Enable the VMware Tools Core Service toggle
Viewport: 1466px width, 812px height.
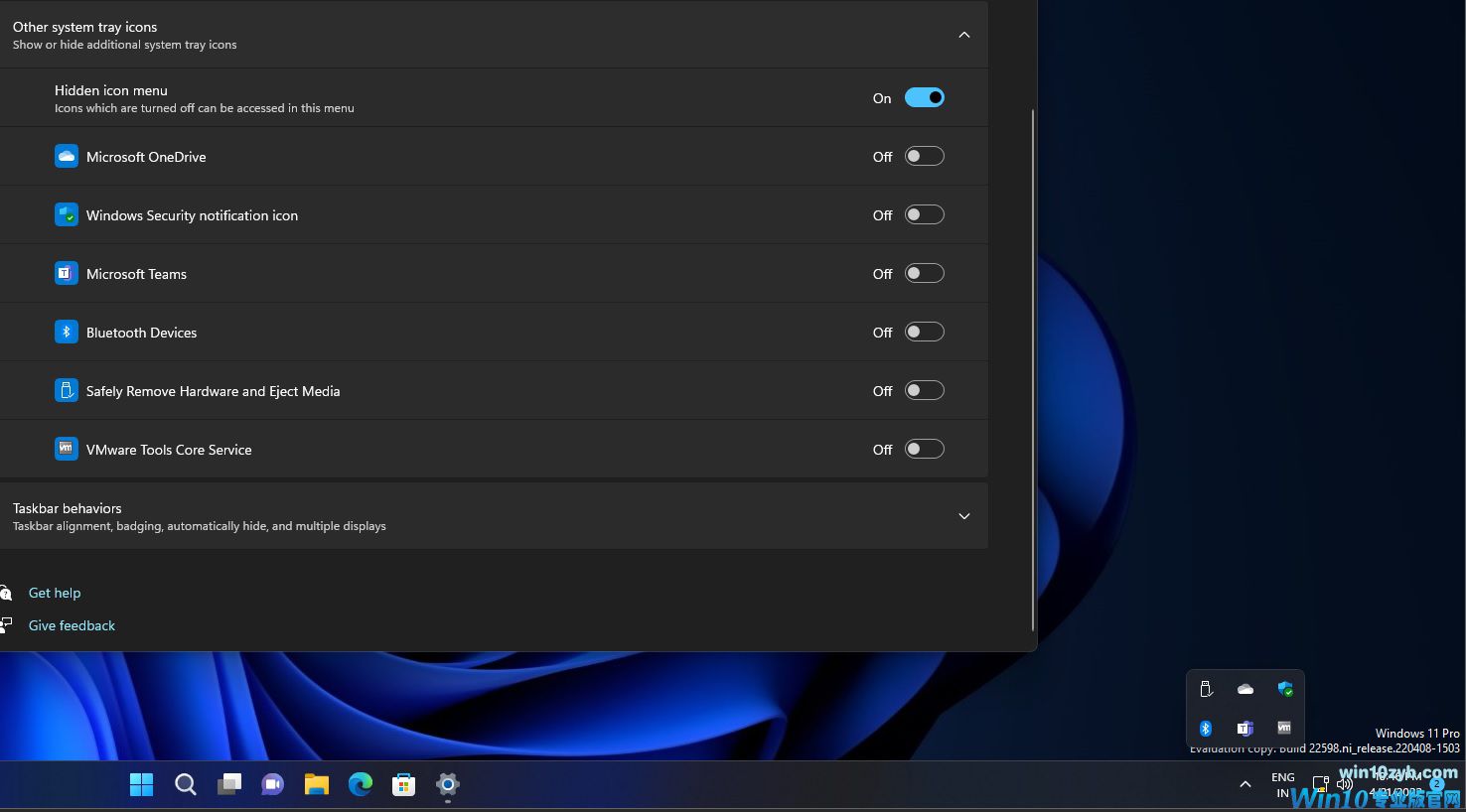pos(924,449)
